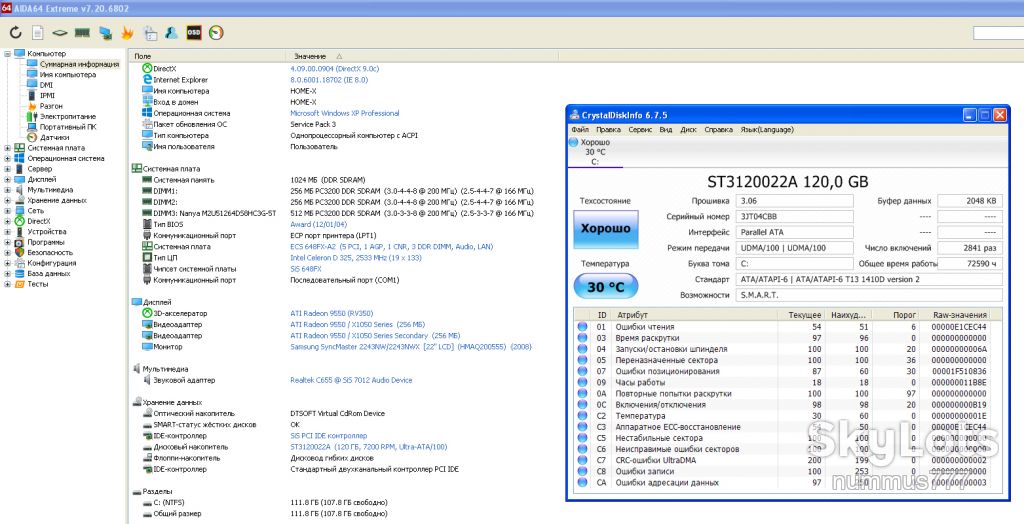
Task: Expand the Дисплей tree node
Action: pyautogui.click(x=7, y=179)
